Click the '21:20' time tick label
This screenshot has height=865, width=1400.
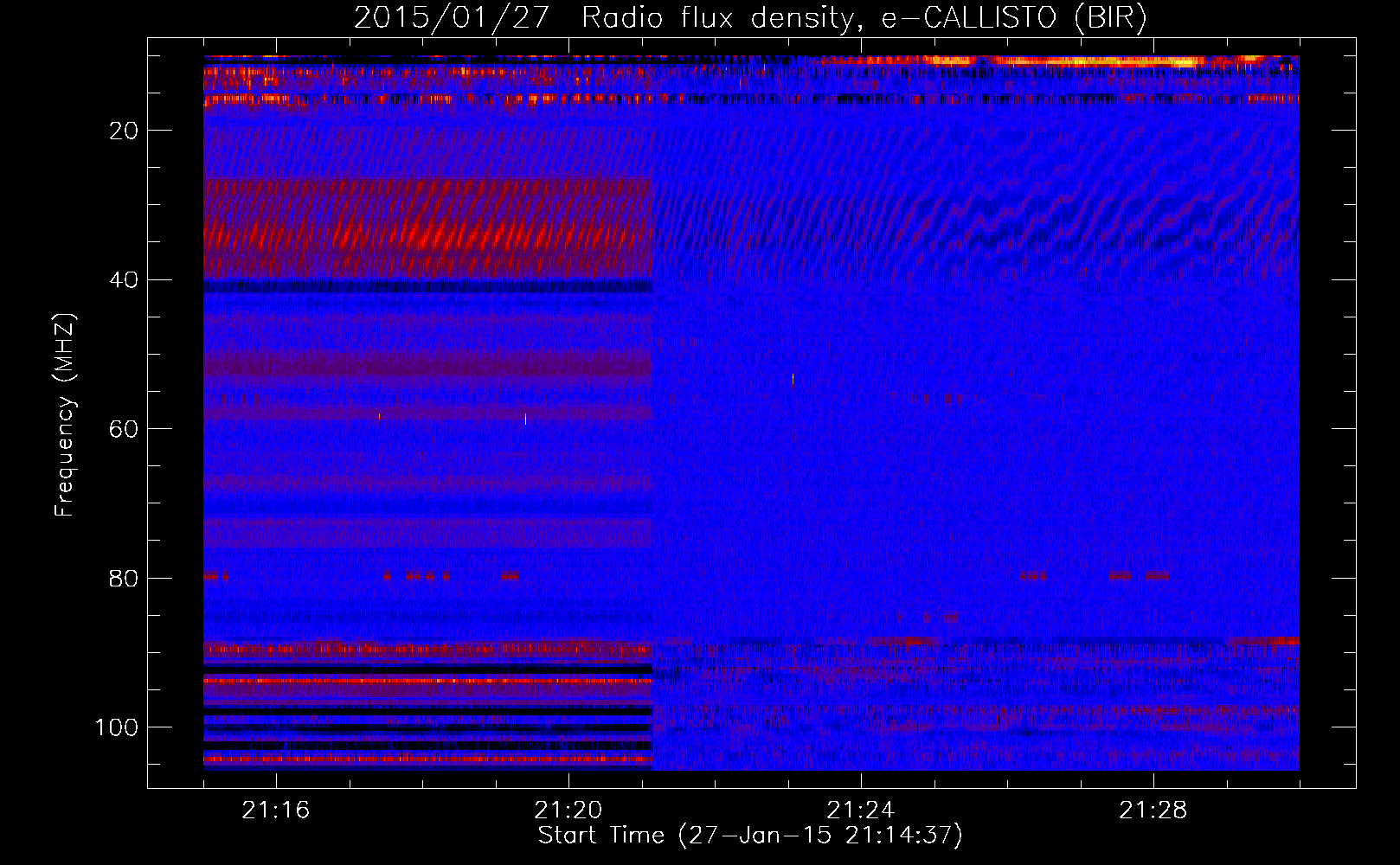pyautogui.click(x=568, y=811)
